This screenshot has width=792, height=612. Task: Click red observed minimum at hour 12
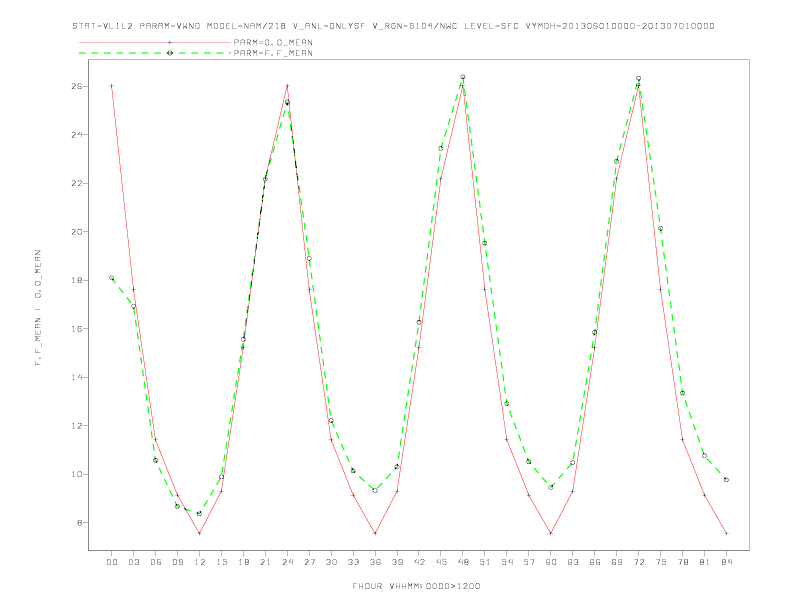[200, 533]
